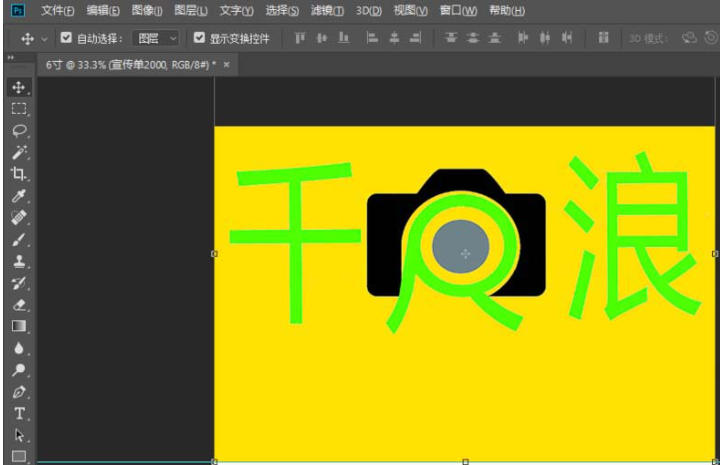Select the Horizontal Type tool

18,413
